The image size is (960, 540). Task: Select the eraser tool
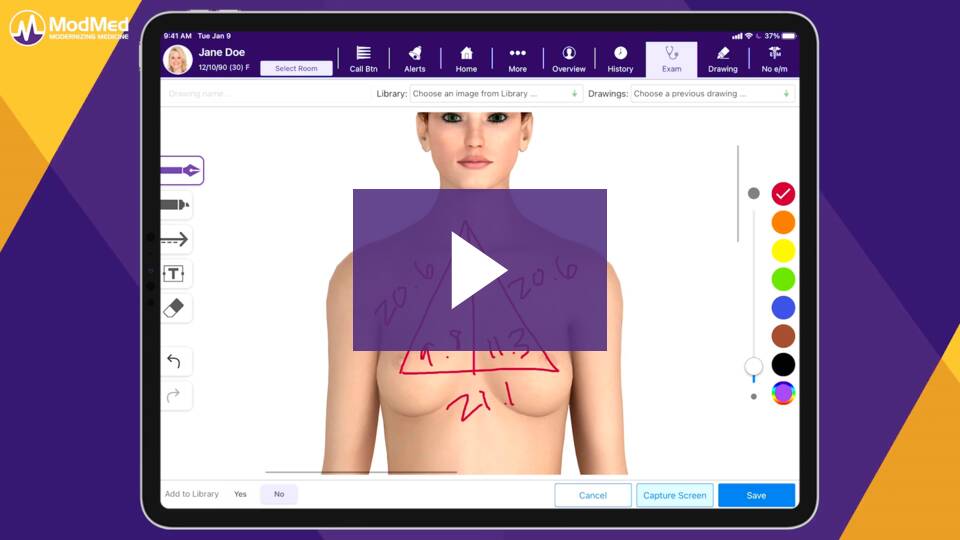[176, 308]
